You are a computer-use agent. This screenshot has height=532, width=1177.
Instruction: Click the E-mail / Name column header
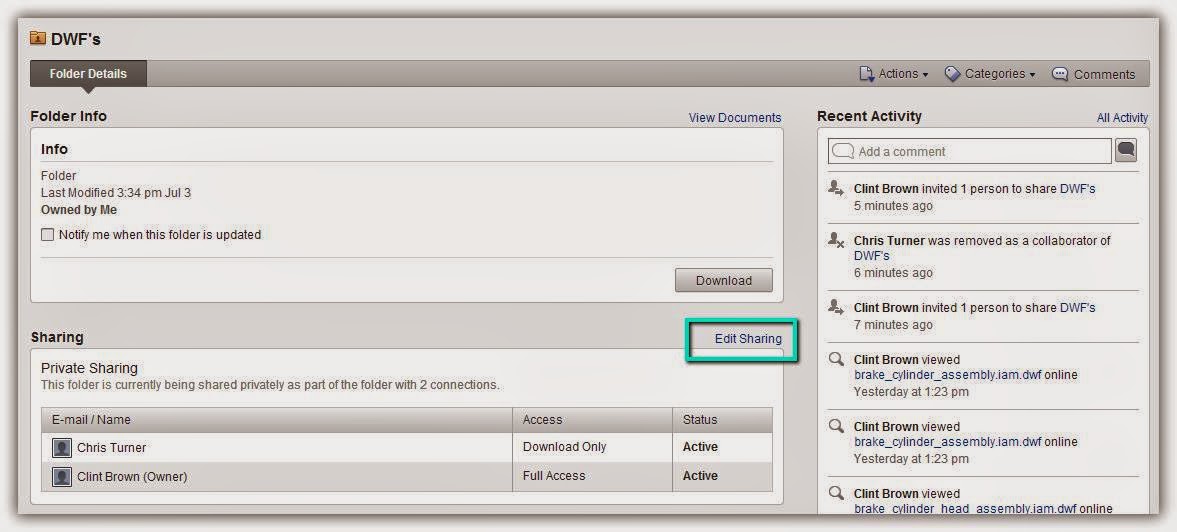pos(277,420)
